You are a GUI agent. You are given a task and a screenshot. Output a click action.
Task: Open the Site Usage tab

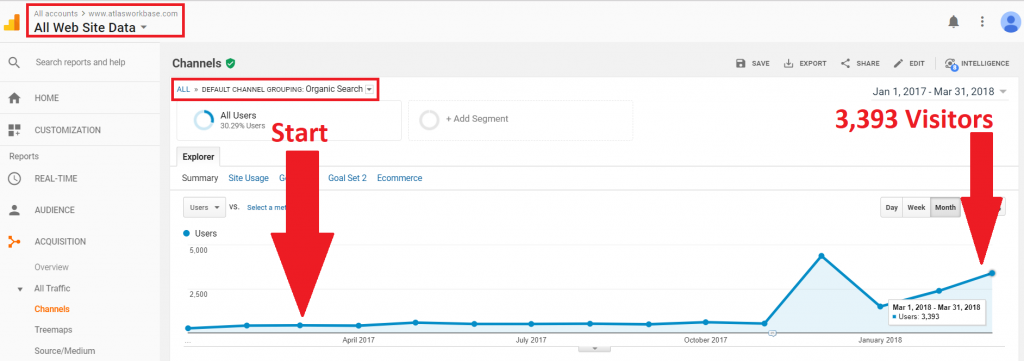click(248, 178)
